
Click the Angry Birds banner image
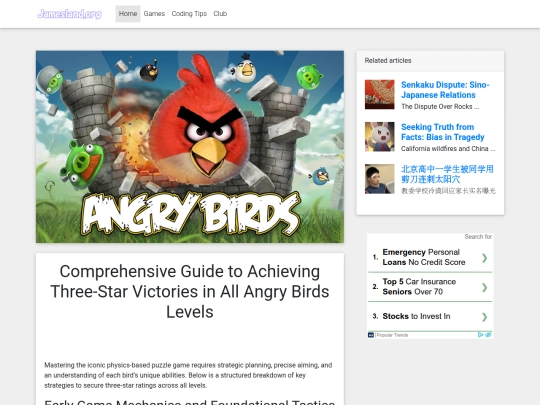coord(190,147)
